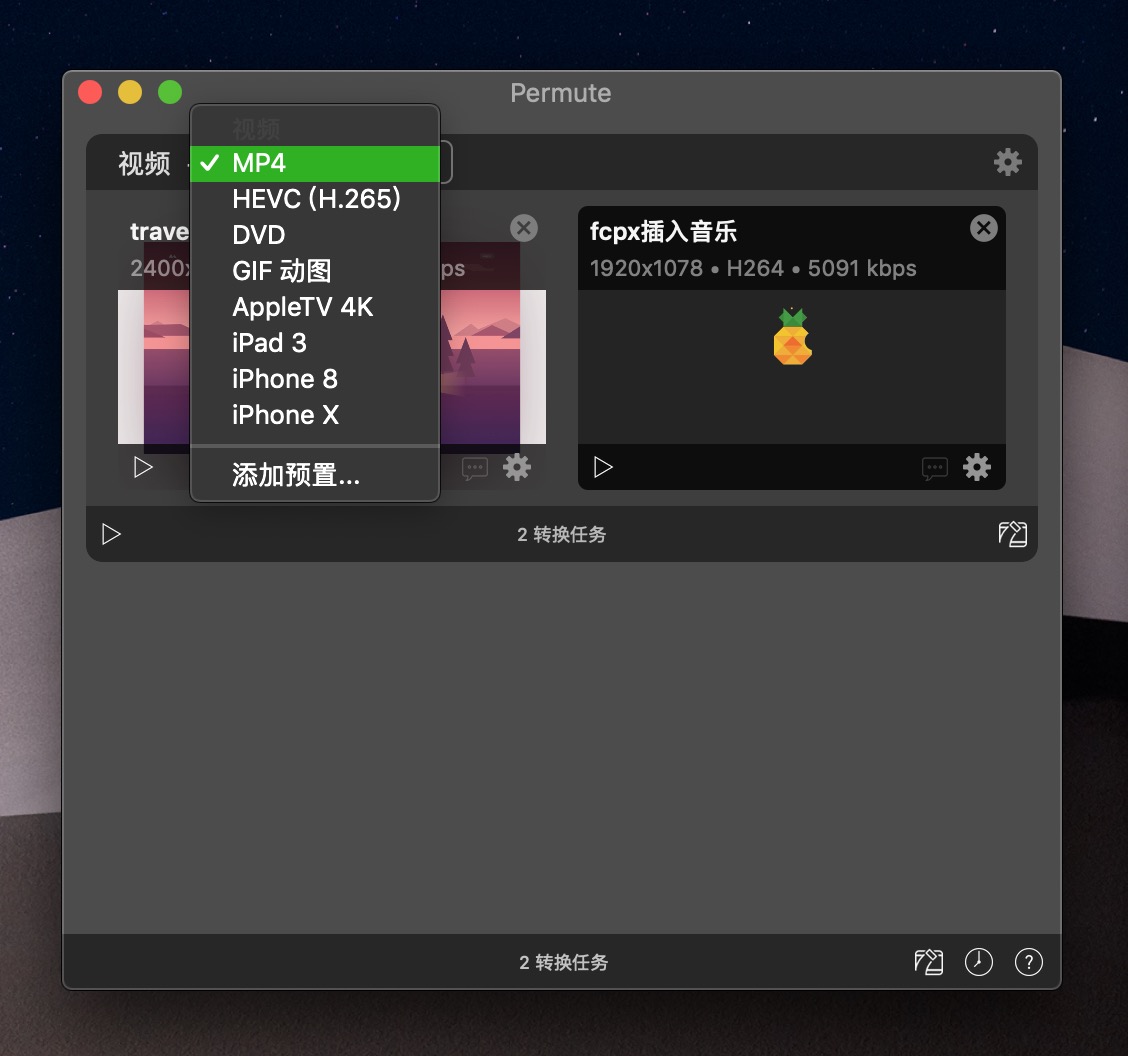This screenshot has width=1128, height=1056.
Task: Click the 2 转换任务 label in bottom status bar
Action: (563, 962)
